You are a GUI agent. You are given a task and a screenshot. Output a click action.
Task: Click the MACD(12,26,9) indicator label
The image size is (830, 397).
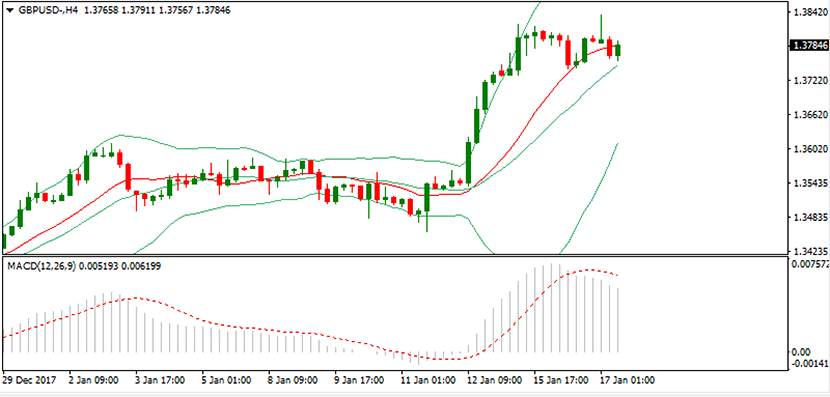click(41, 266)
